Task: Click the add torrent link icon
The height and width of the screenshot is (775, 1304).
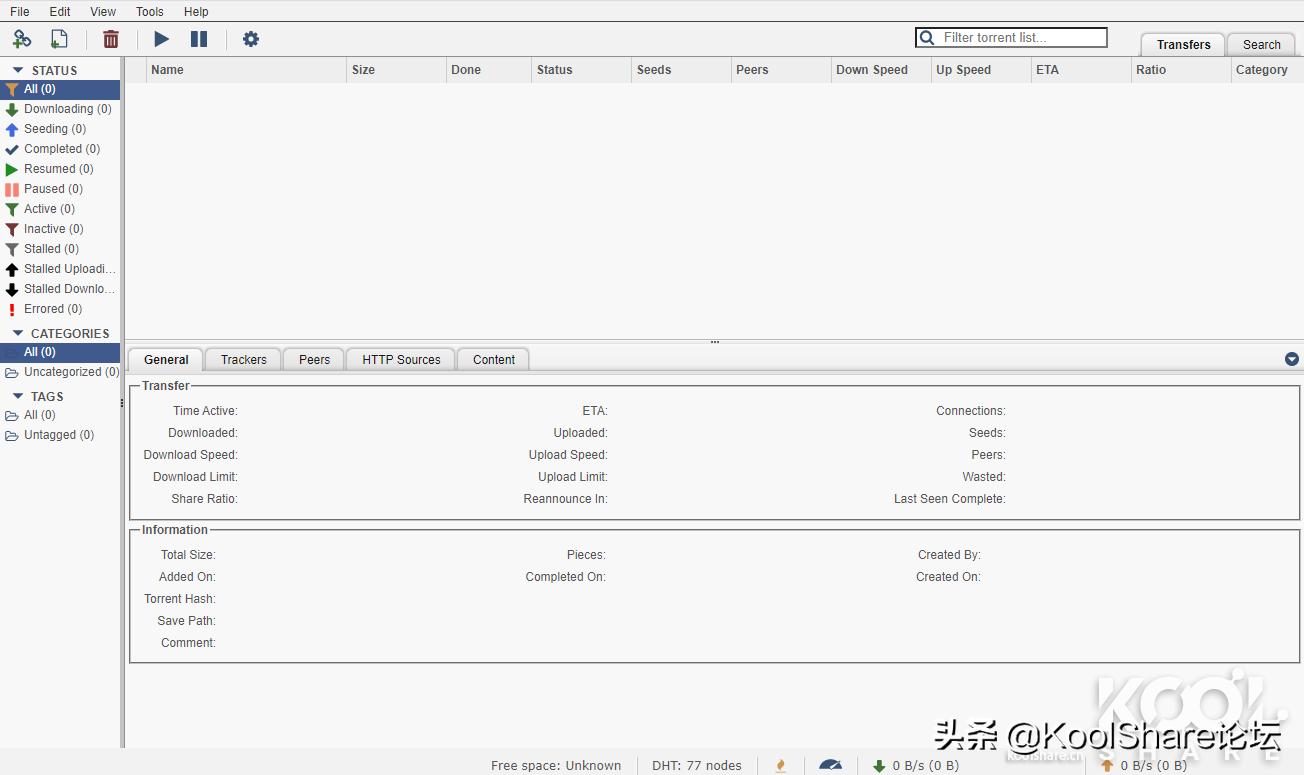Action: (x=22, y=39)
